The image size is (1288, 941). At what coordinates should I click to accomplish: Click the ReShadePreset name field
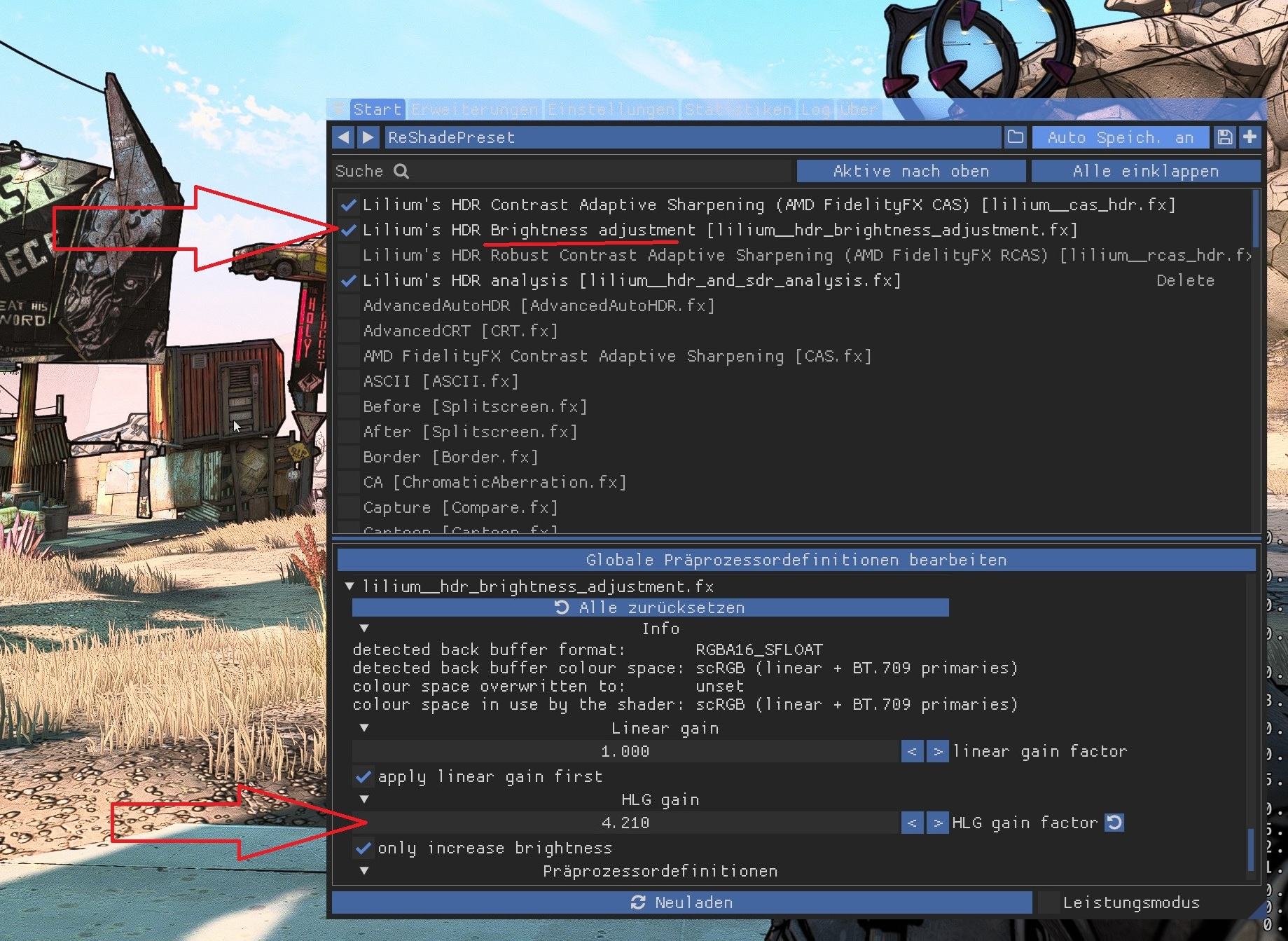(x=692, y=137)
